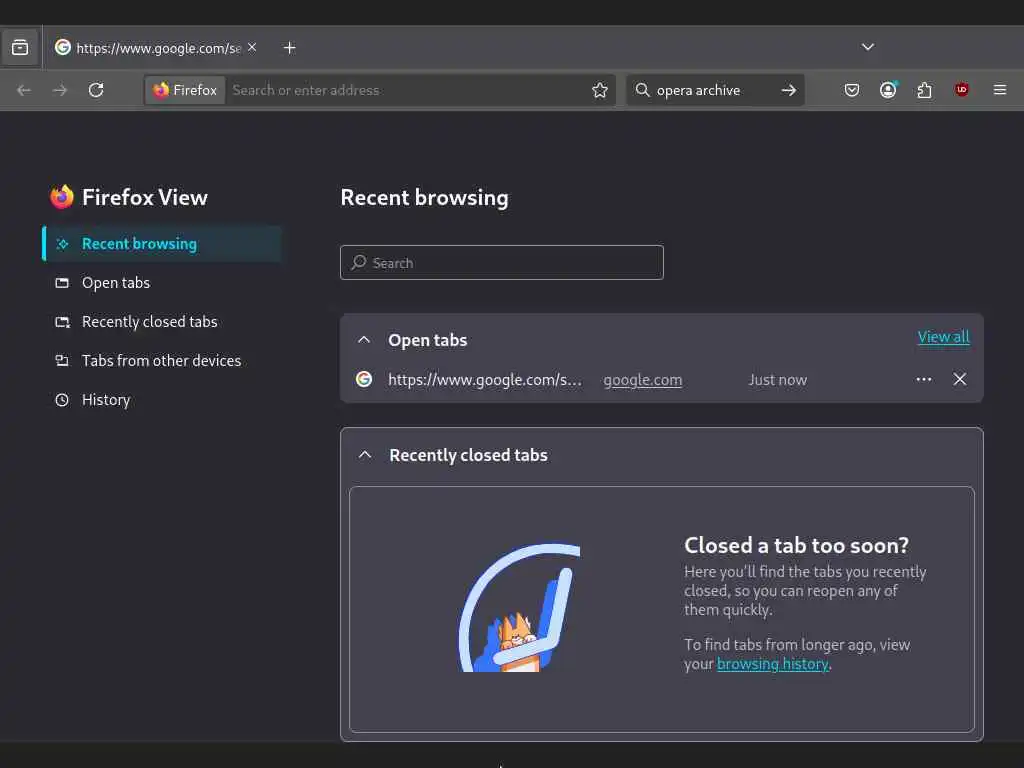Click the google.com domain link
This screenshot has height=768, width=1024.
(643, 379)
